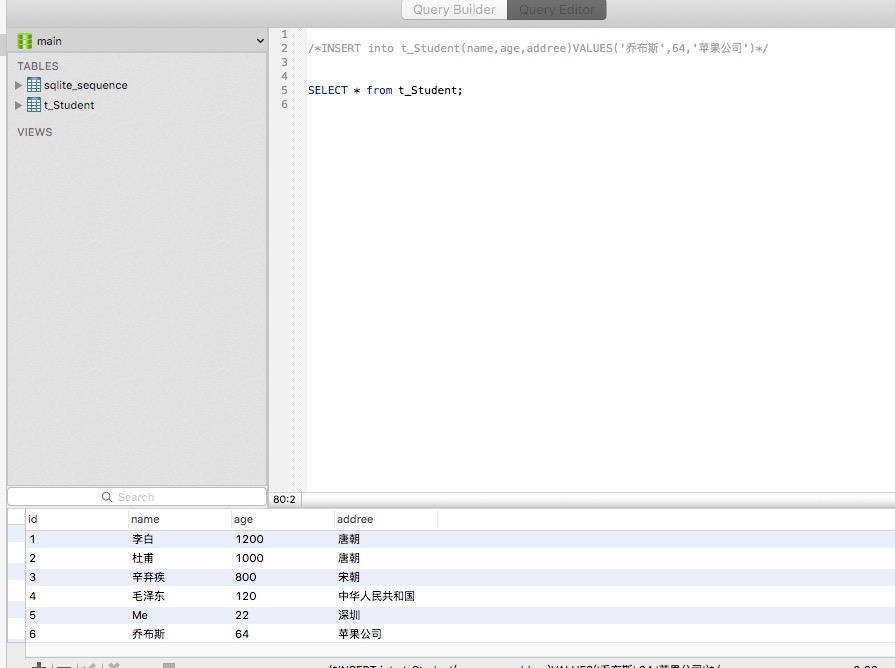Click the SELECT statement line in editor
The height and width of the screenshot is (668, 895).
coord(385,90)
